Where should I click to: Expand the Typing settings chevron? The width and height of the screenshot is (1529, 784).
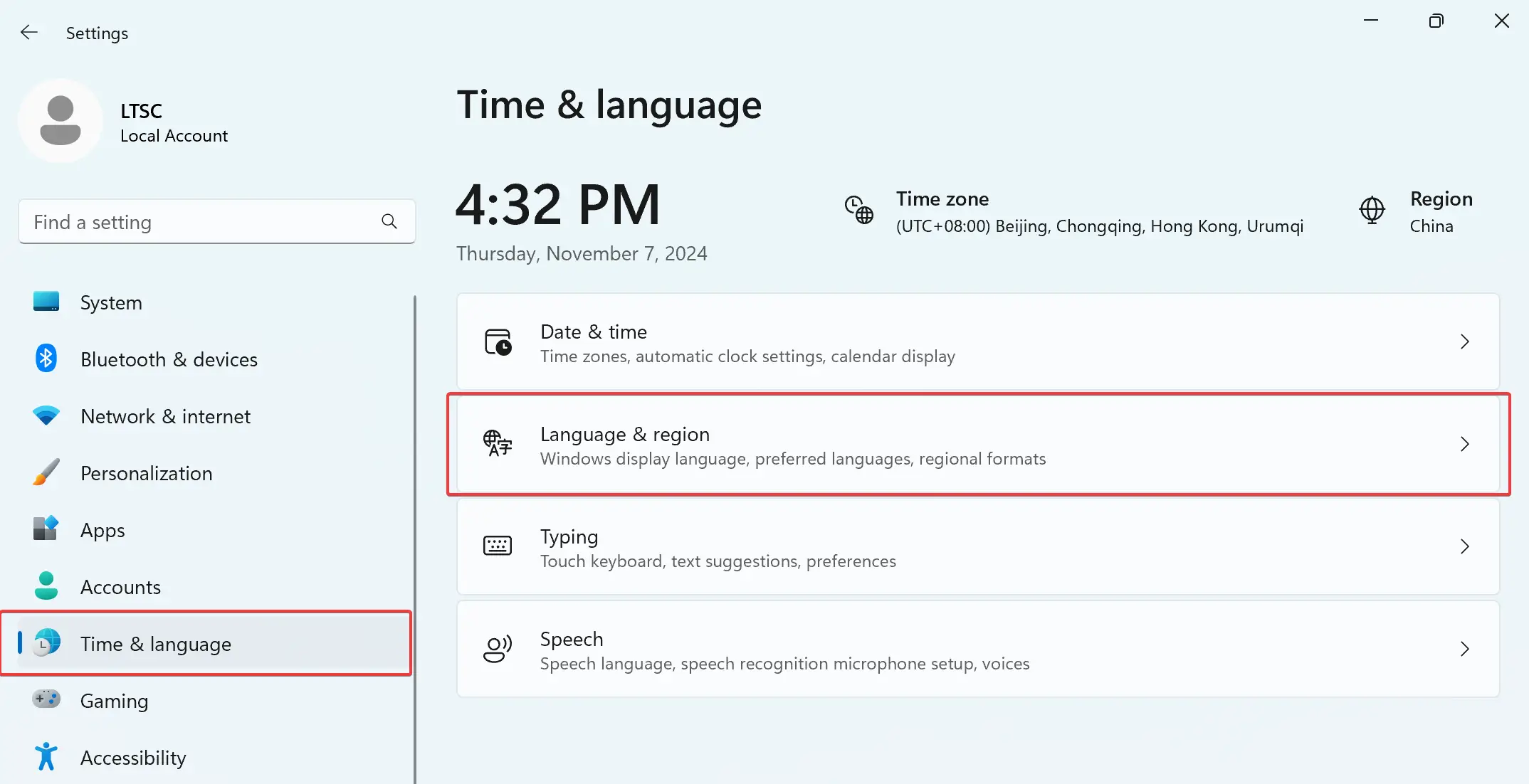[1464, 546]
